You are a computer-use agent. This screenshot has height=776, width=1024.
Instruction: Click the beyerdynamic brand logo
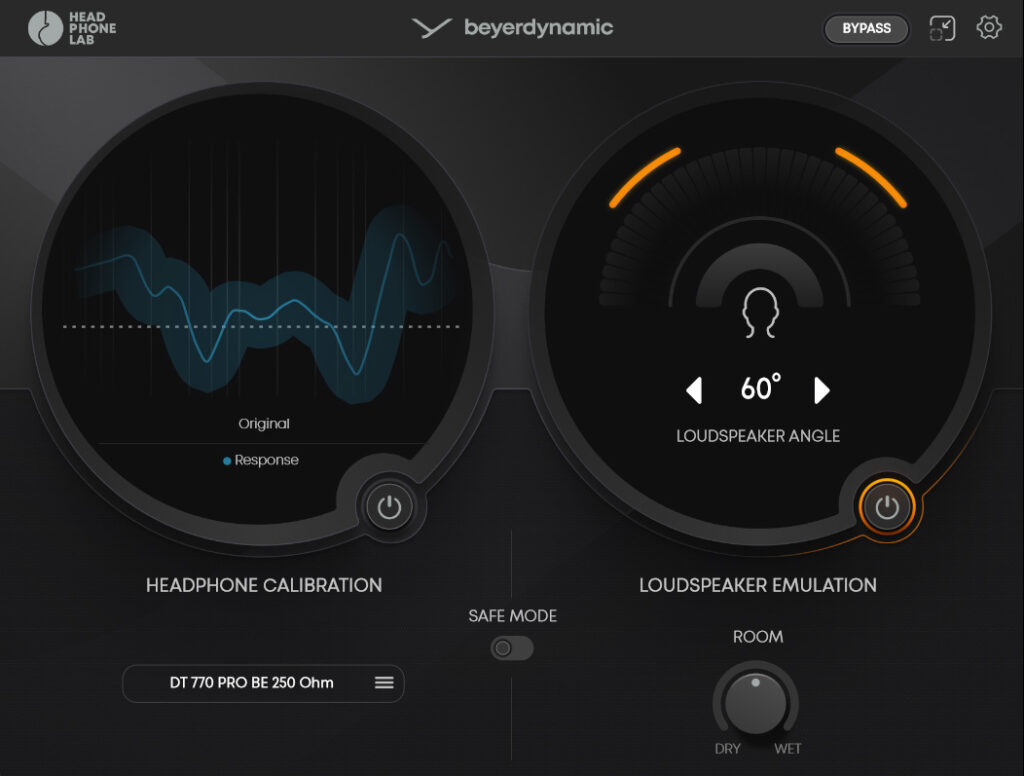512,28
